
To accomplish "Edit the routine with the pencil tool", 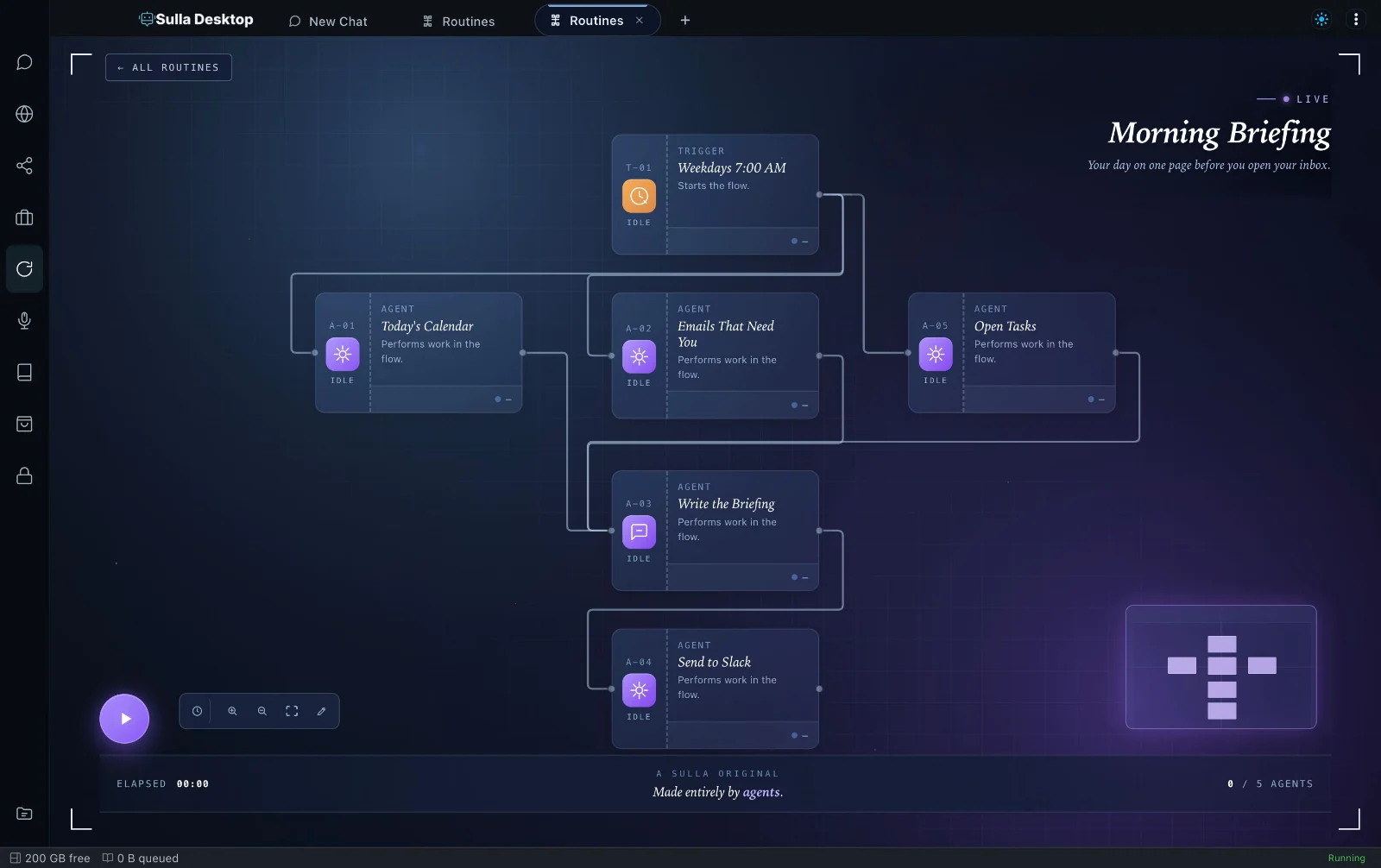I will click(321, 711).
